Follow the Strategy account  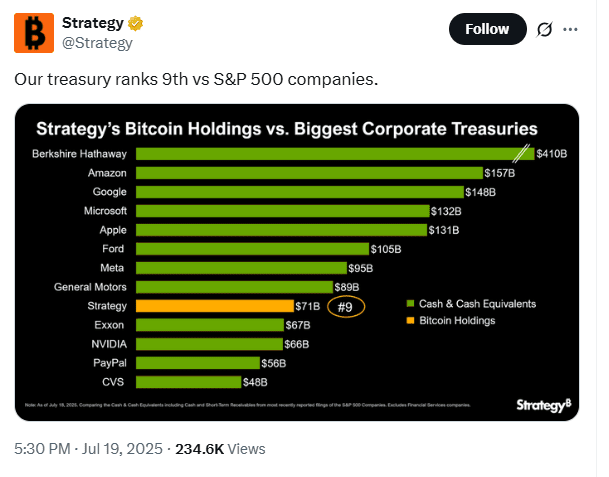487,29
